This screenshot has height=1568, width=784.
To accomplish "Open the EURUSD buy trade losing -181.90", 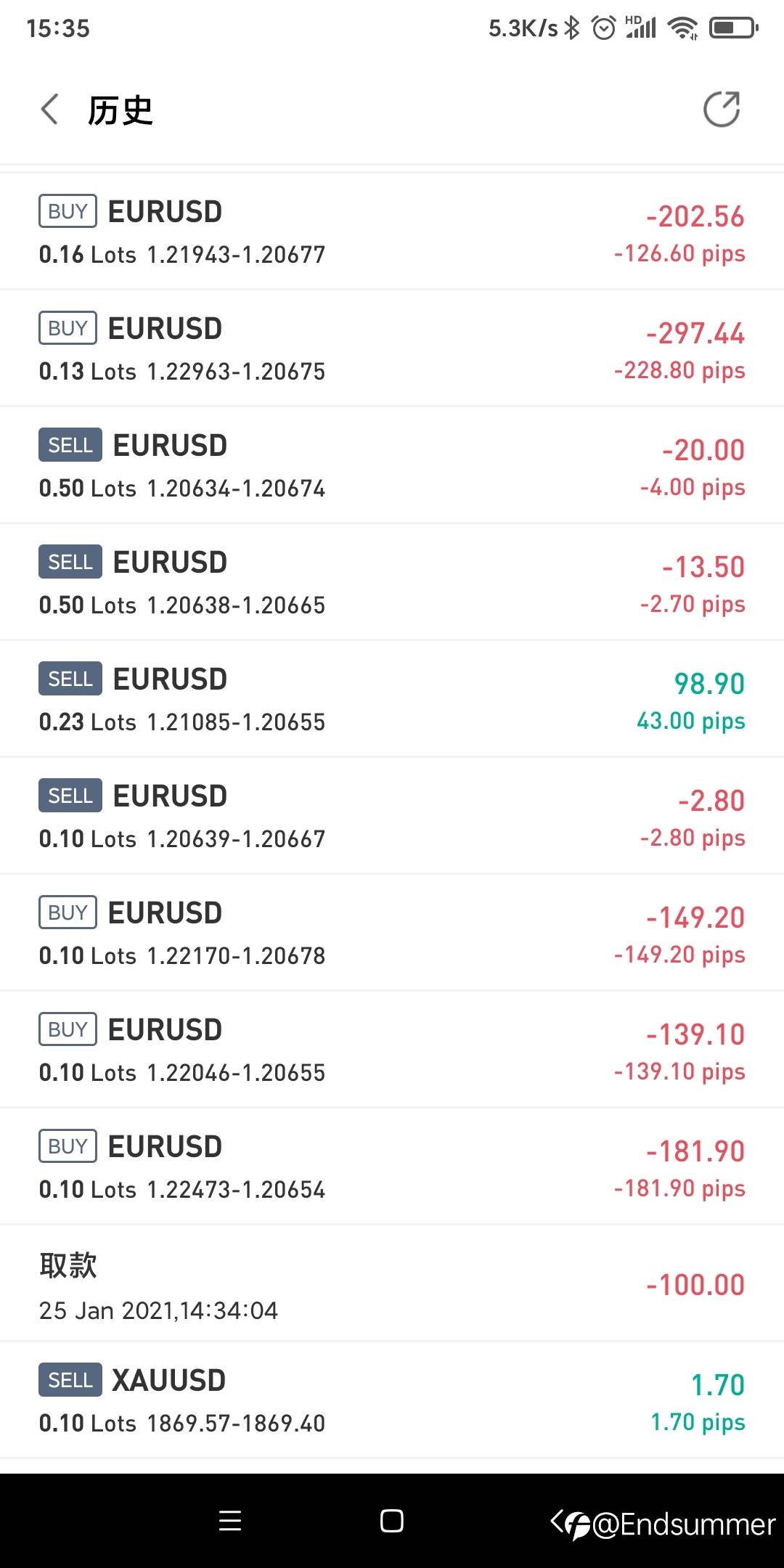I will coord(392,1167).
